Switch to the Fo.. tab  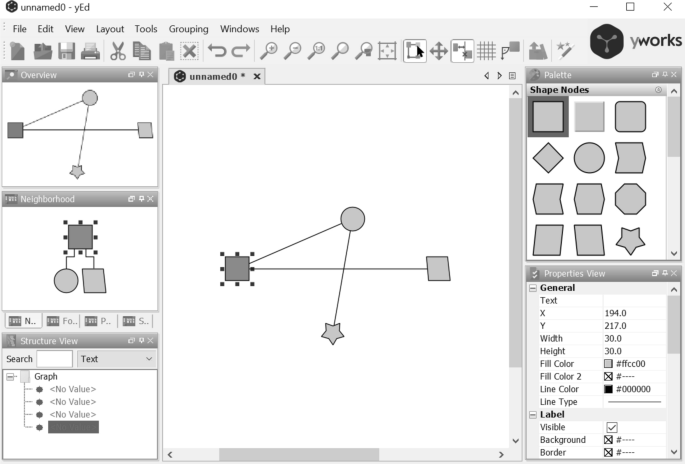tap(62, 321)
